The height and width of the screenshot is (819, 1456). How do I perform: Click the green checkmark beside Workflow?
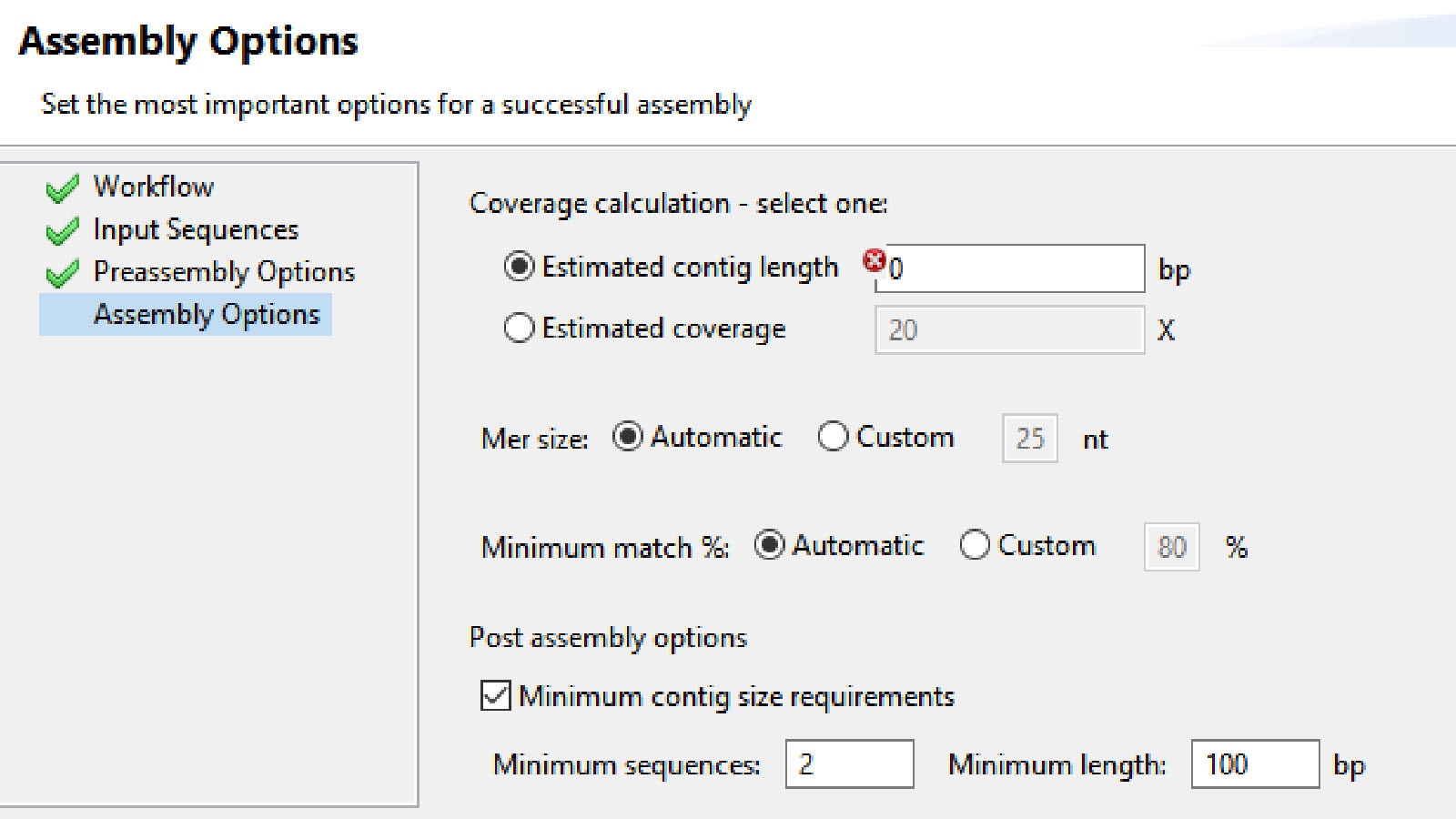click(60, 186)
